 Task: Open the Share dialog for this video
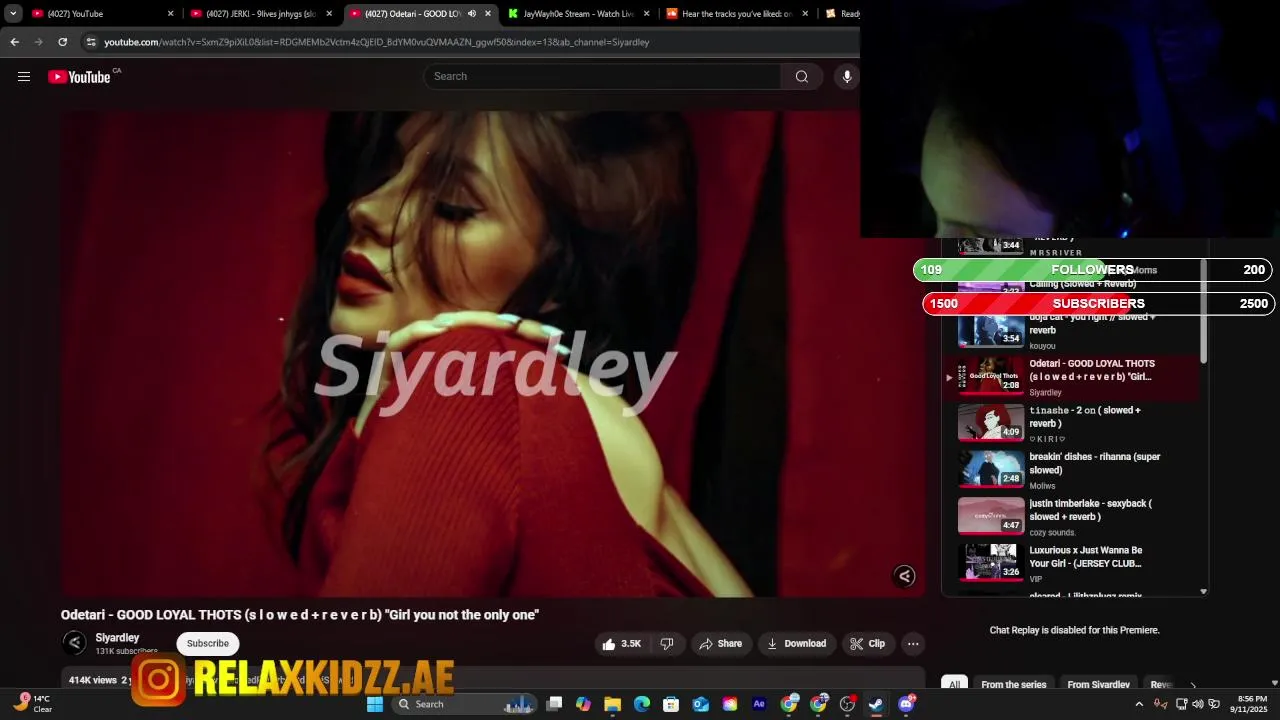pos(721,644)
